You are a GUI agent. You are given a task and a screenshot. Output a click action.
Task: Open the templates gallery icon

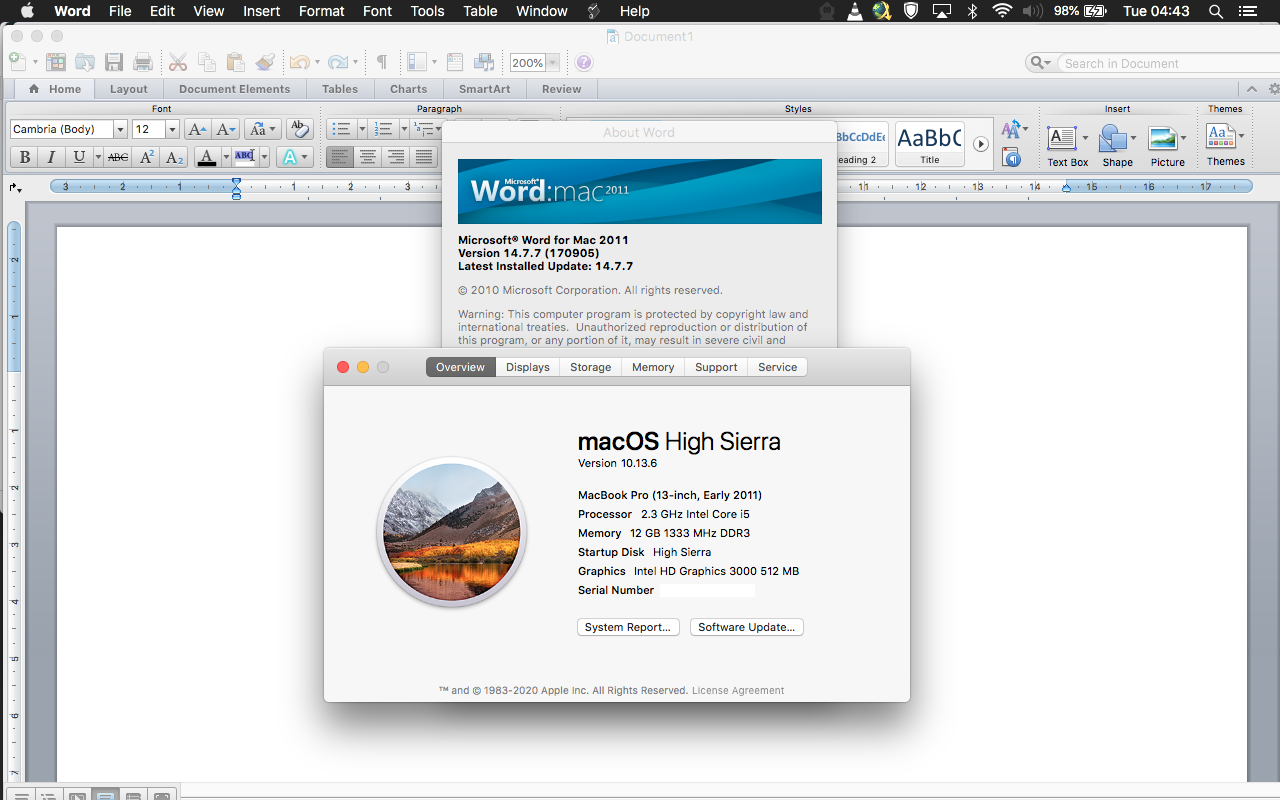click(56, 62)
